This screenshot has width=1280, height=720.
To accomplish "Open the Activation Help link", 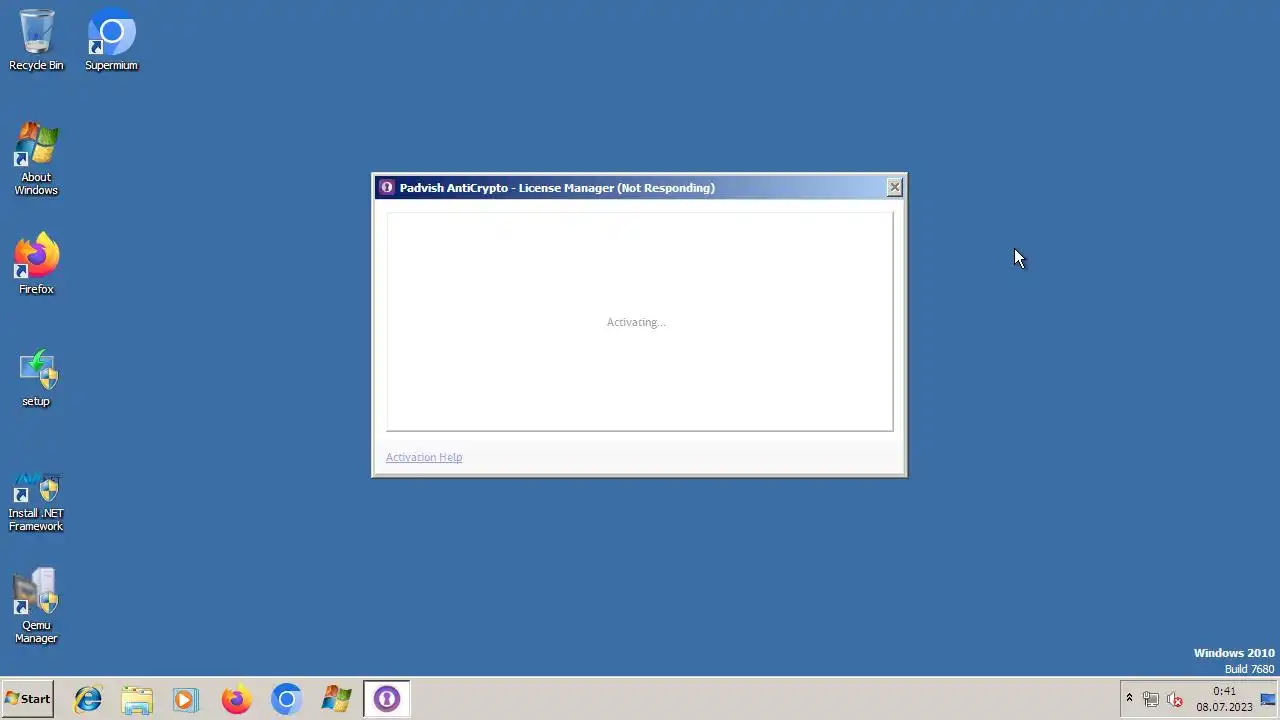I will pyautogui.click(x=424, y=457).
